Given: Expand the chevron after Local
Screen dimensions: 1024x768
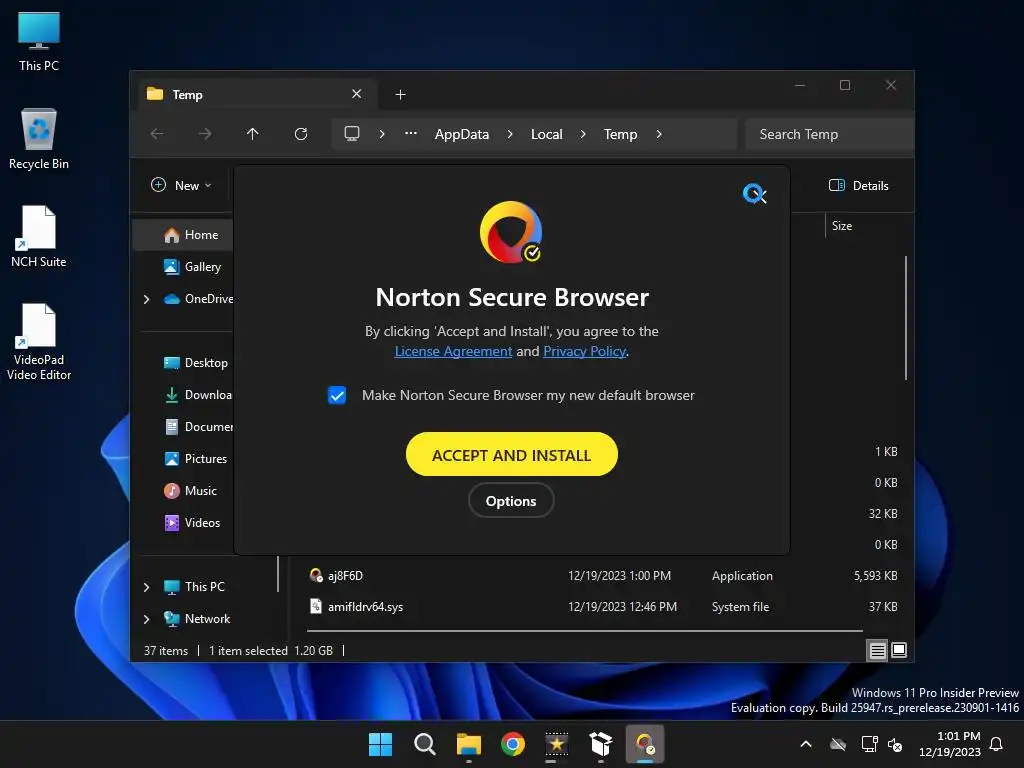Looking at the screenshot, I should pos(583,134).
